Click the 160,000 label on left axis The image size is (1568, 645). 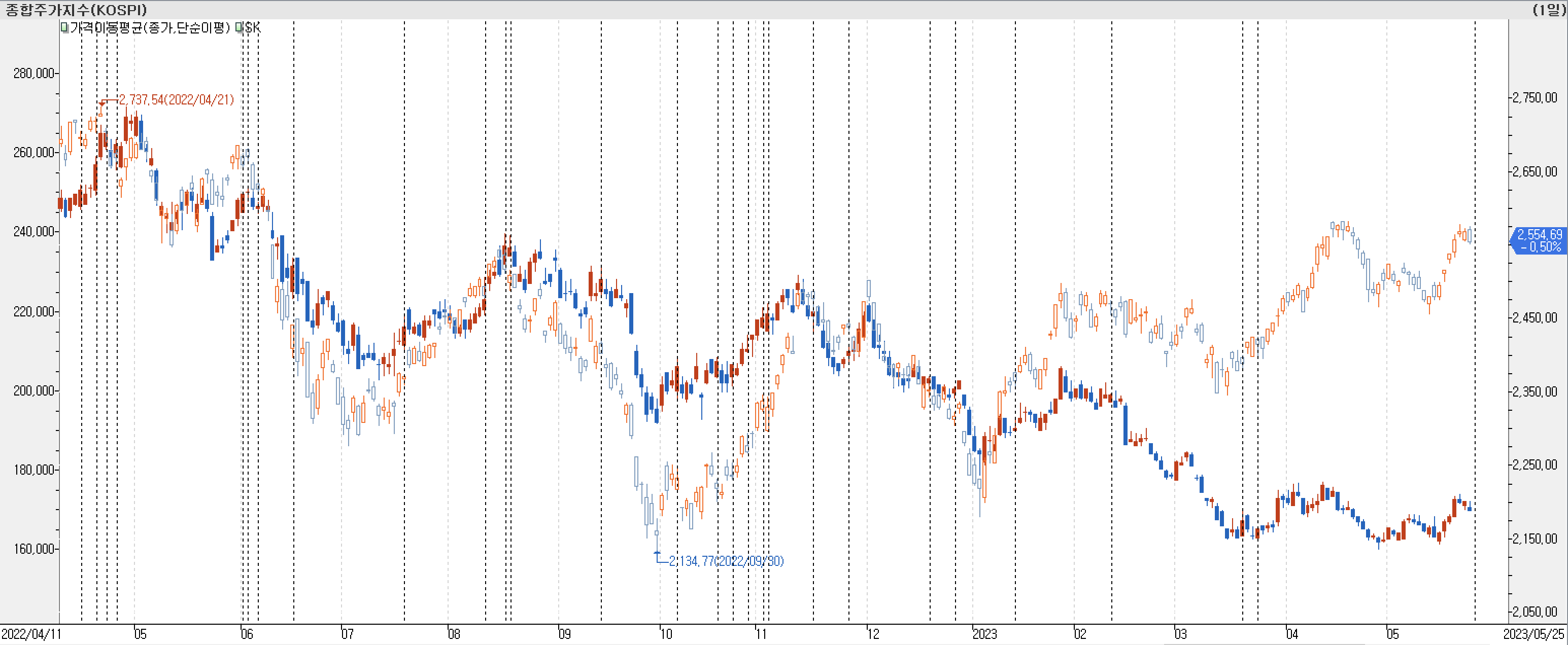pos(33,549)
